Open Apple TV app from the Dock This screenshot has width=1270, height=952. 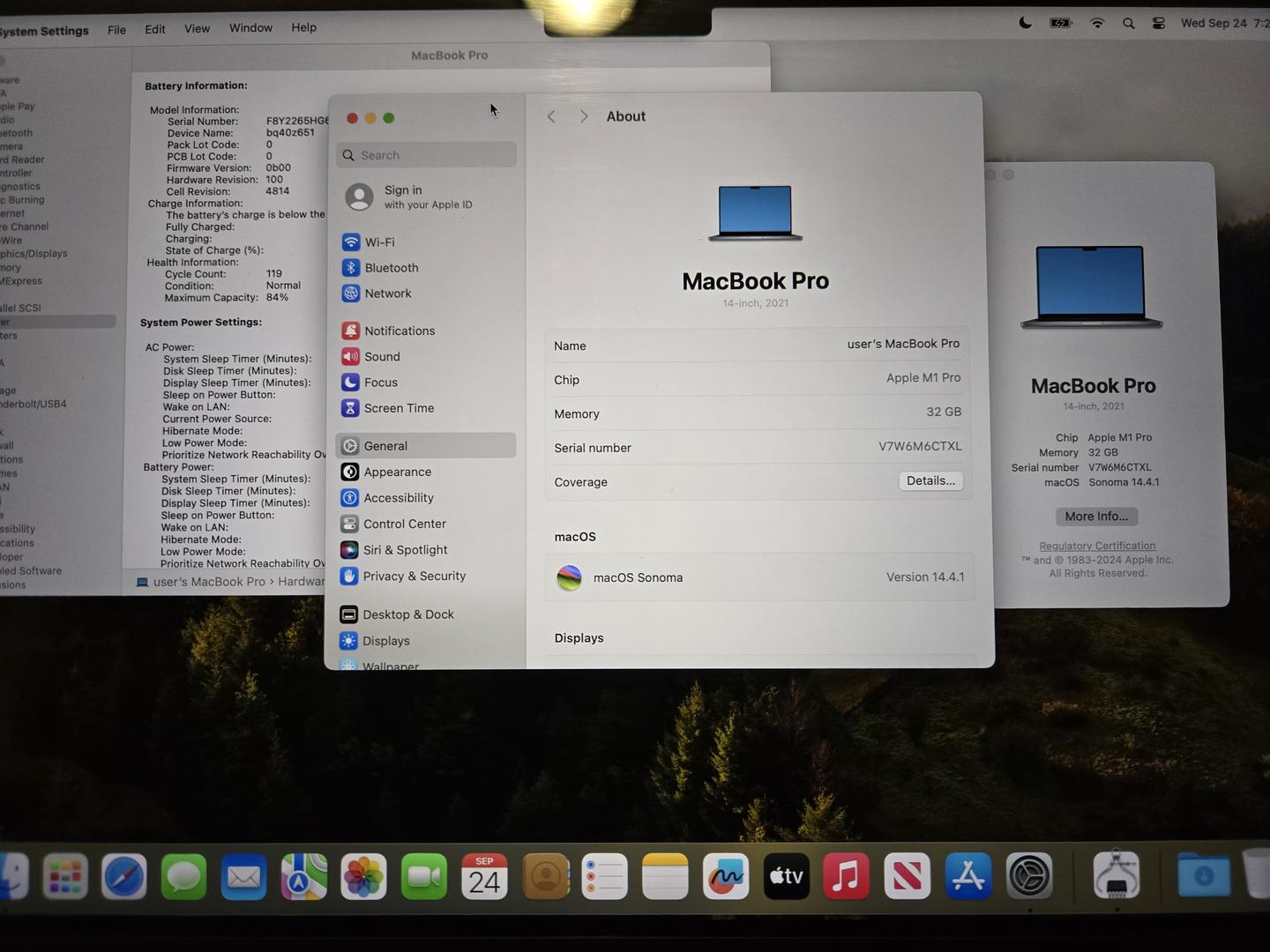786,877
